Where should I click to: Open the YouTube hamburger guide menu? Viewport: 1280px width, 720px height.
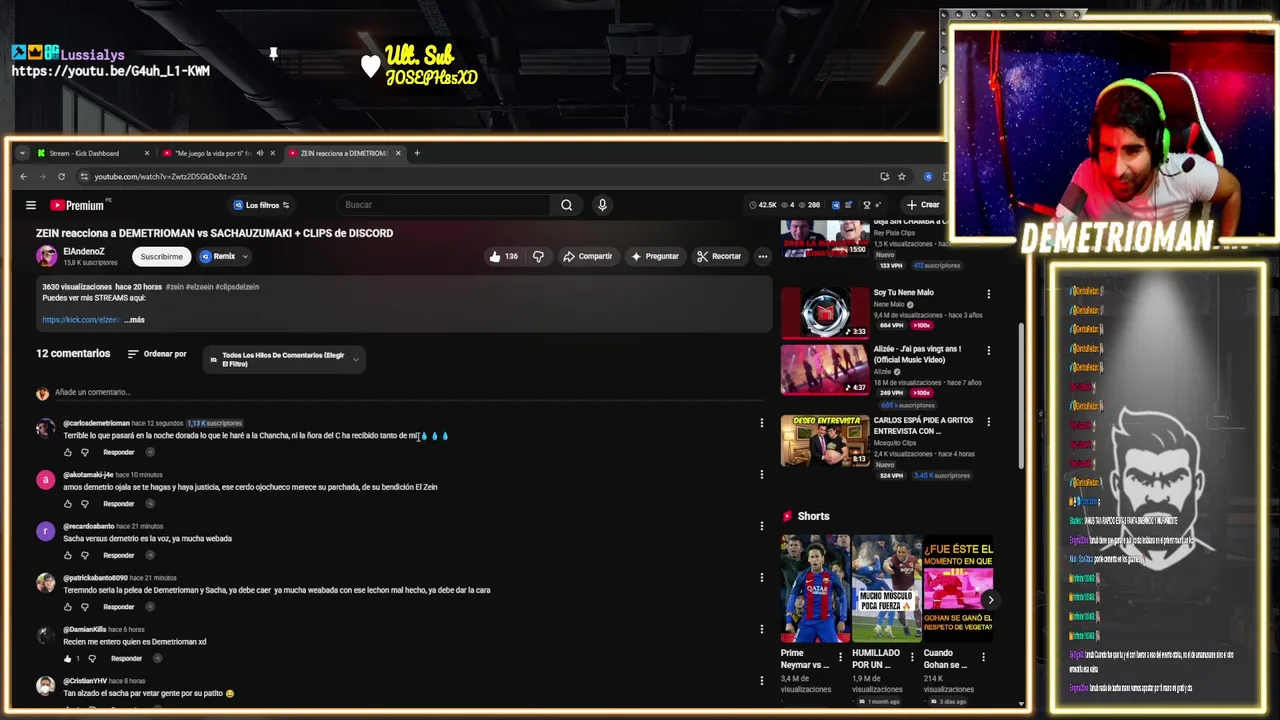click(31, 205)
